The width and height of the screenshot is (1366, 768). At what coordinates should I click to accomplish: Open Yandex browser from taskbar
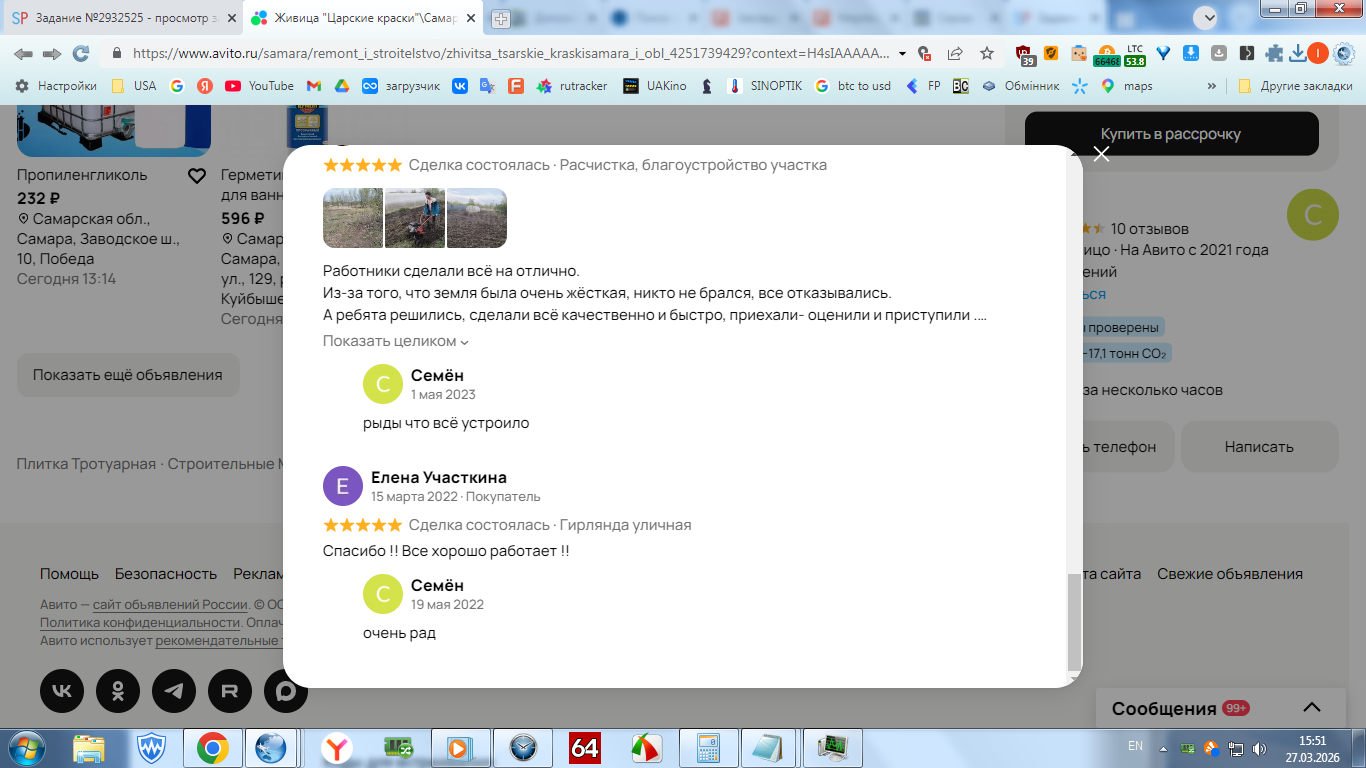[337, 747]
